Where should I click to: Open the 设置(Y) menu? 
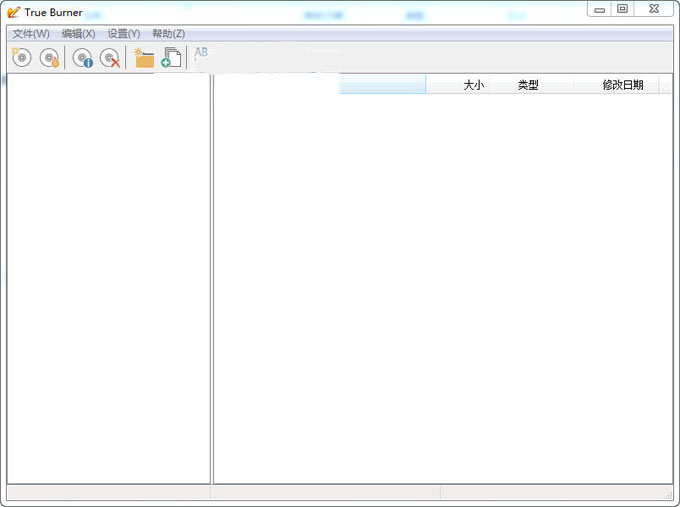point(124,34)
